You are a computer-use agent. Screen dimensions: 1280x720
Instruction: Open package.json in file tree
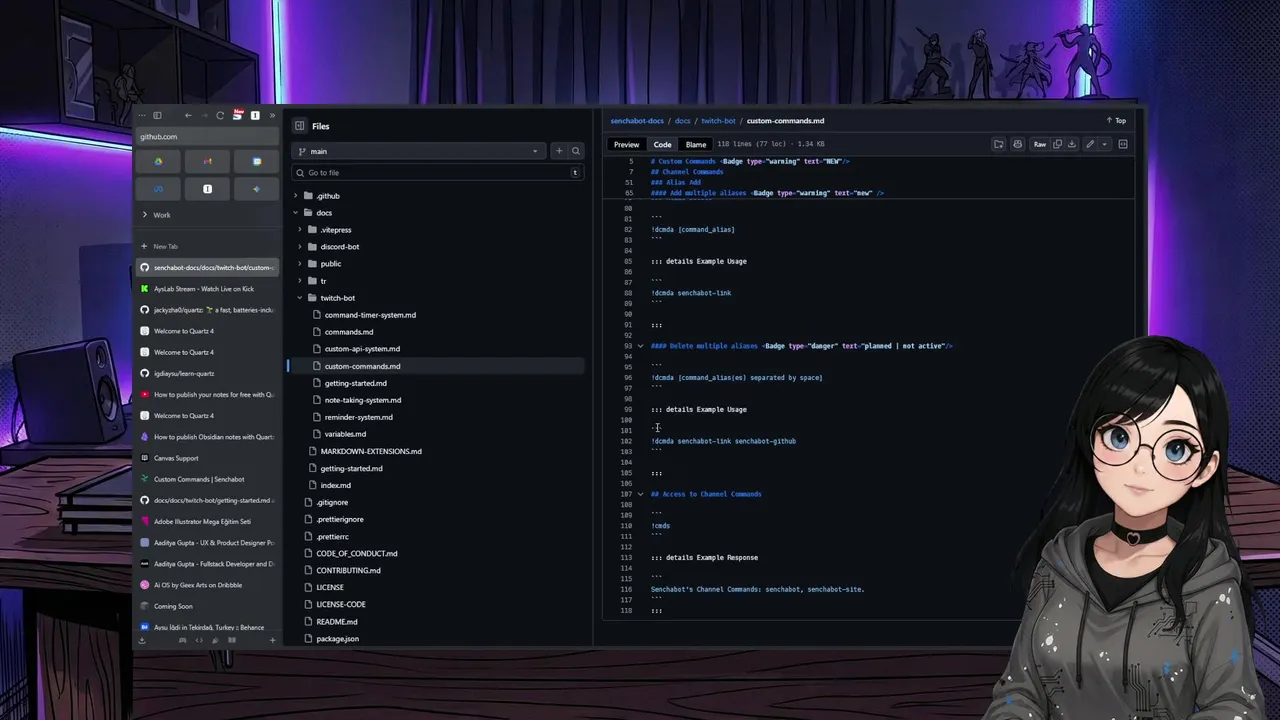(337, 638)
